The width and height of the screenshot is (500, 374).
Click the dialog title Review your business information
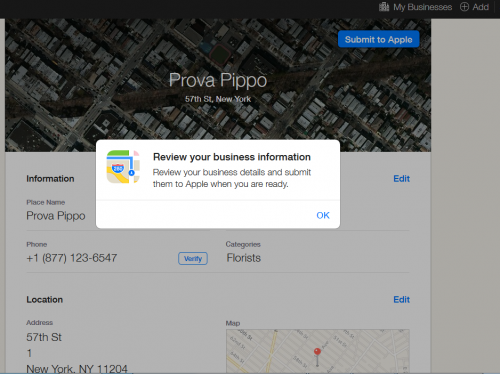point(232,157)
